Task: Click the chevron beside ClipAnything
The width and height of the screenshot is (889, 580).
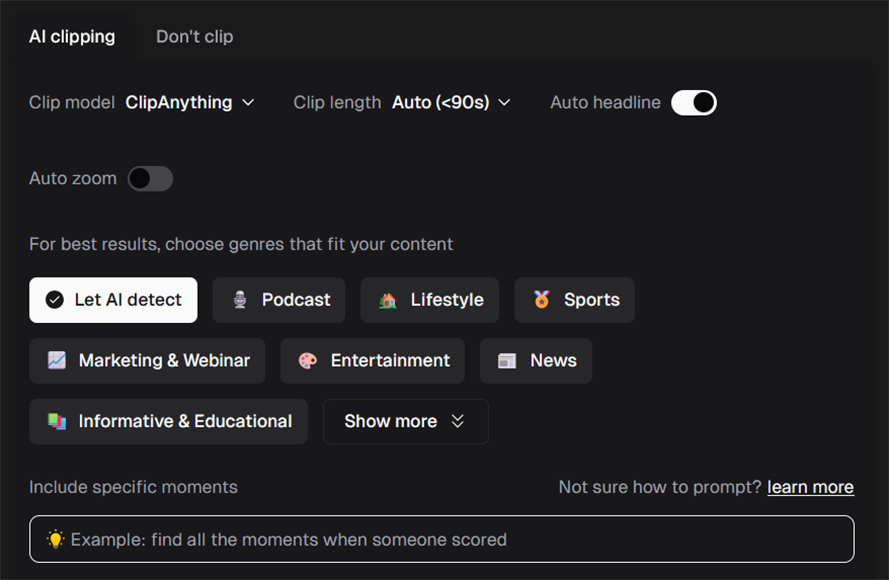Action: tap(248, 103)
